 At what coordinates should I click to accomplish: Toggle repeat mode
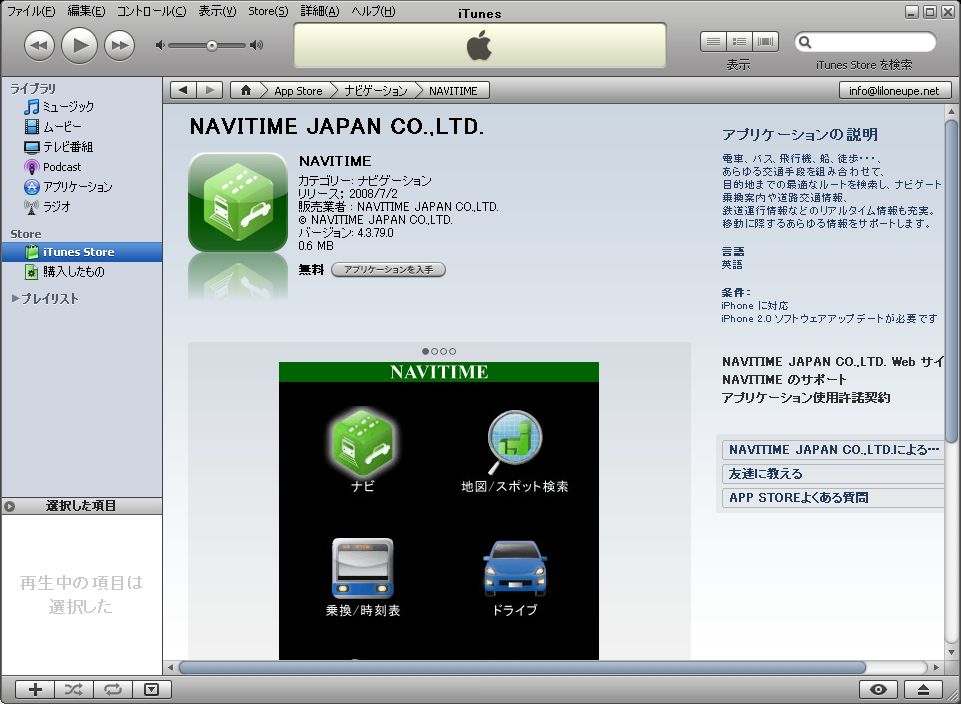112,689
